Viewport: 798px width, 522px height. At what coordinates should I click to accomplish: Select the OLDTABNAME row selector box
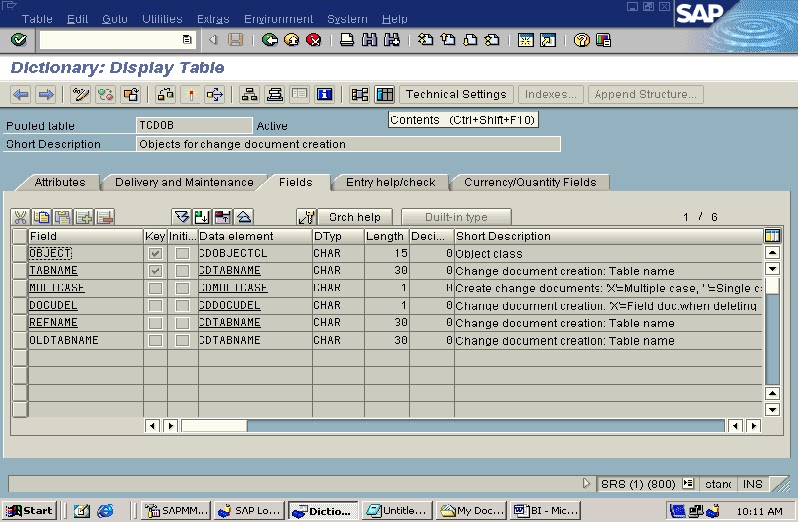(x=19, y=340)
